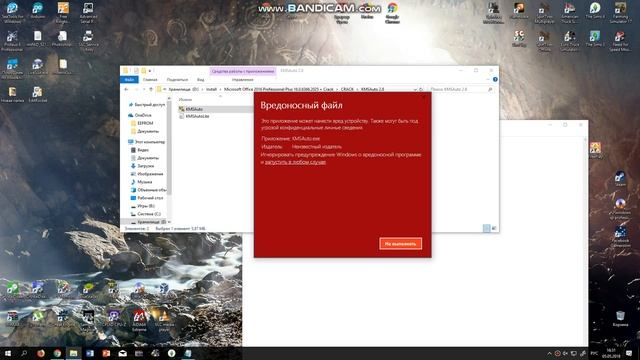Click the 'CRACK' breadcrumb in the address bar

coord(347,89)
